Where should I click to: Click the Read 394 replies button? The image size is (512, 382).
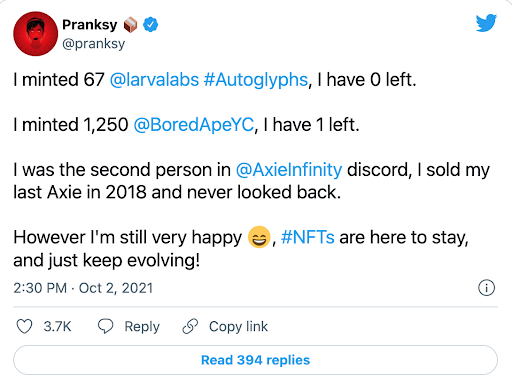coord(255,360)
